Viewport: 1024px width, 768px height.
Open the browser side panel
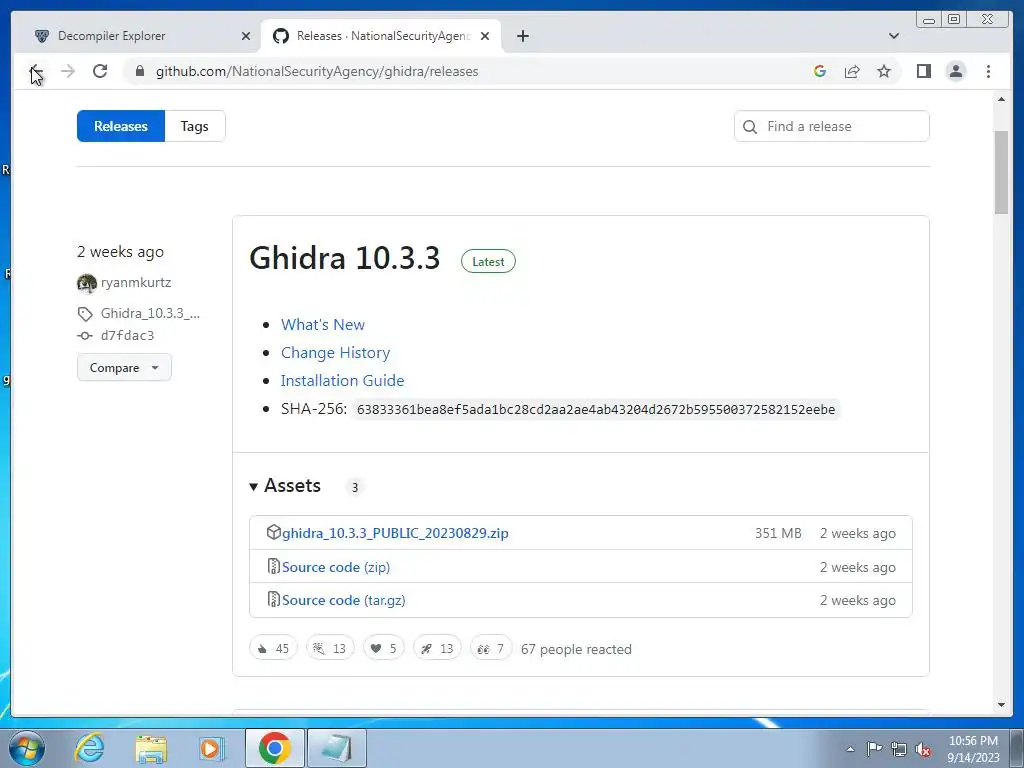tap(923, 71)
